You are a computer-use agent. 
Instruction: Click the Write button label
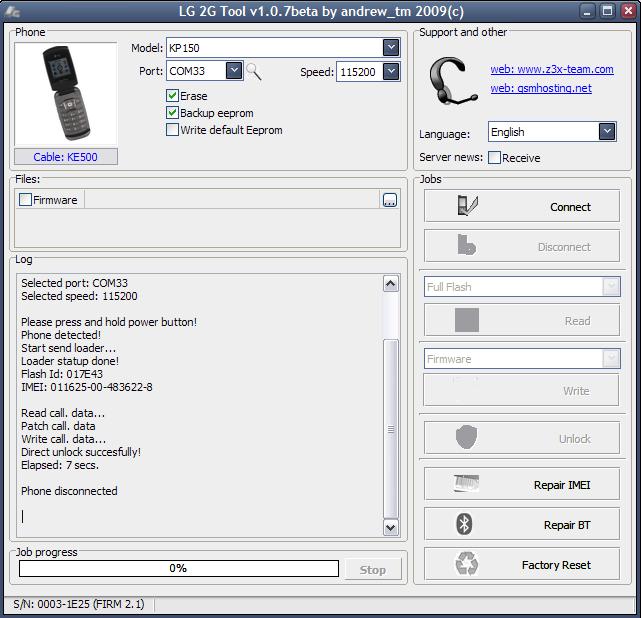[576, 391]
